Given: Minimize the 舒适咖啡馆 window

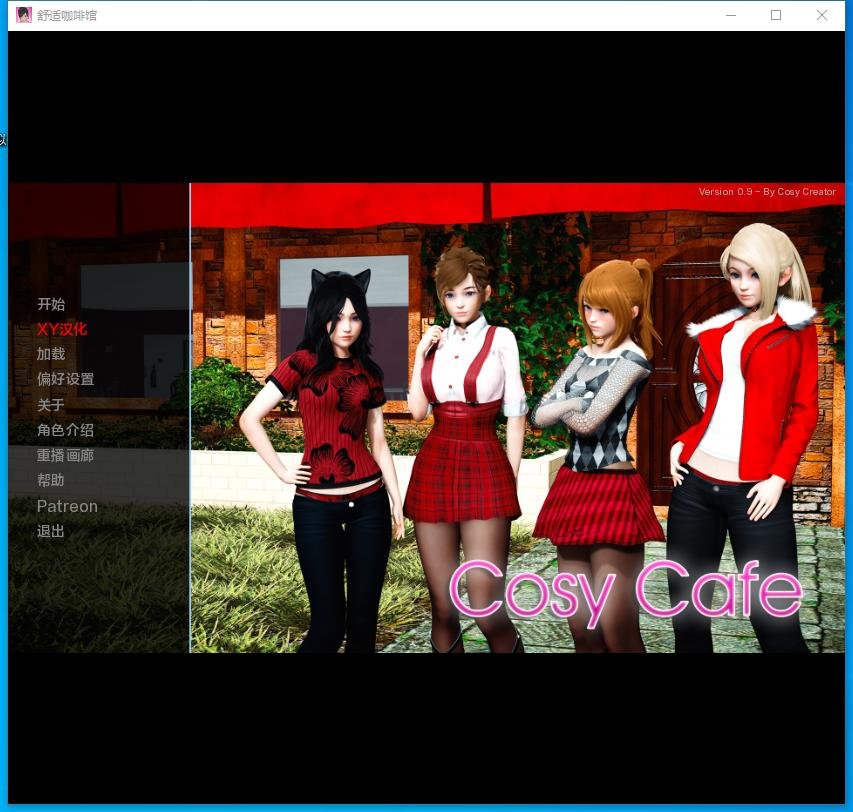Looking at the screenshot, I should click(731, 15).
